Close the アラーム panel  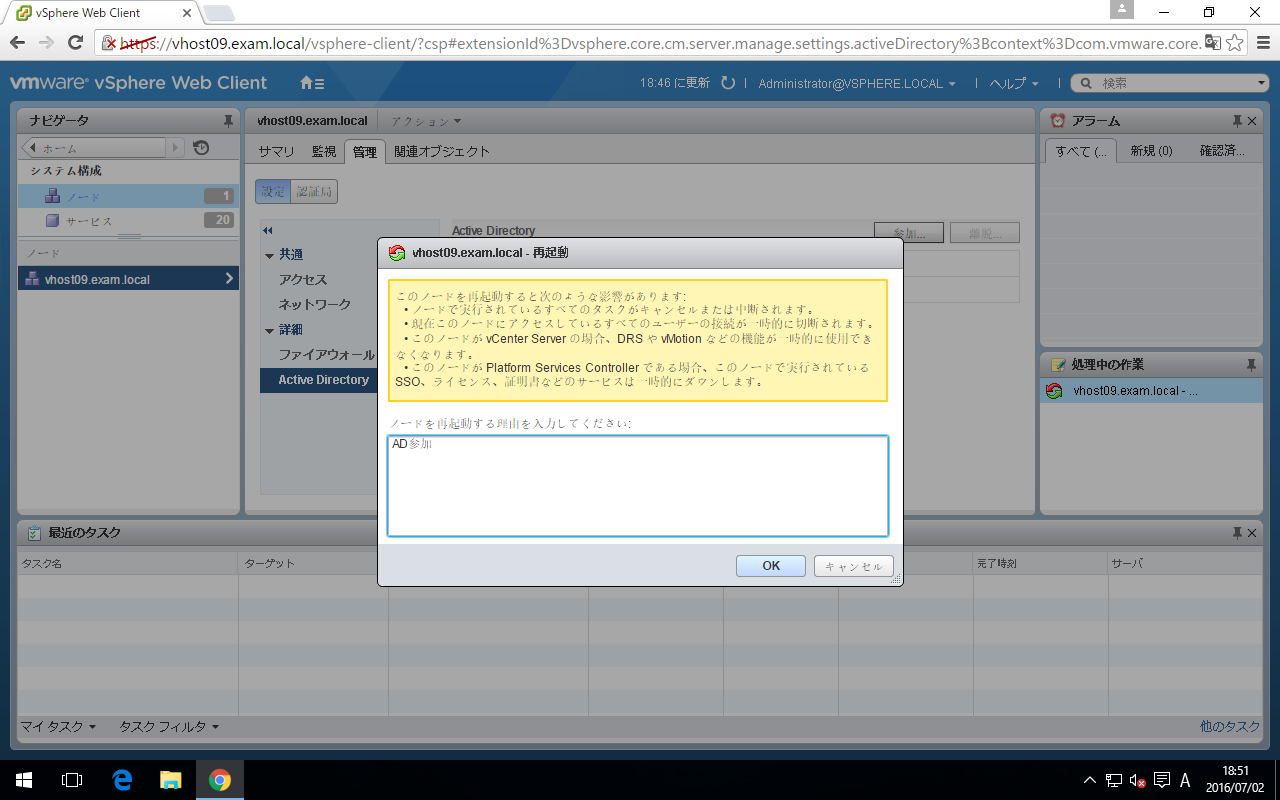(x=1252, y=121)
